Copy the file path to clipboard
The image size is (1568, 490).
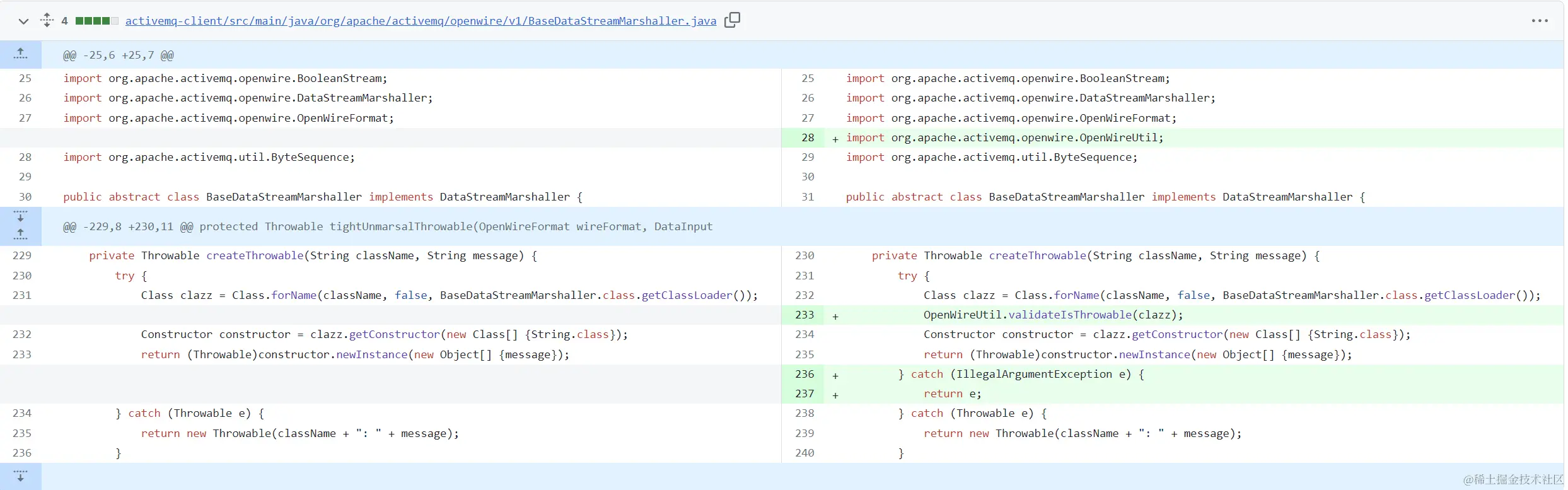732,20
